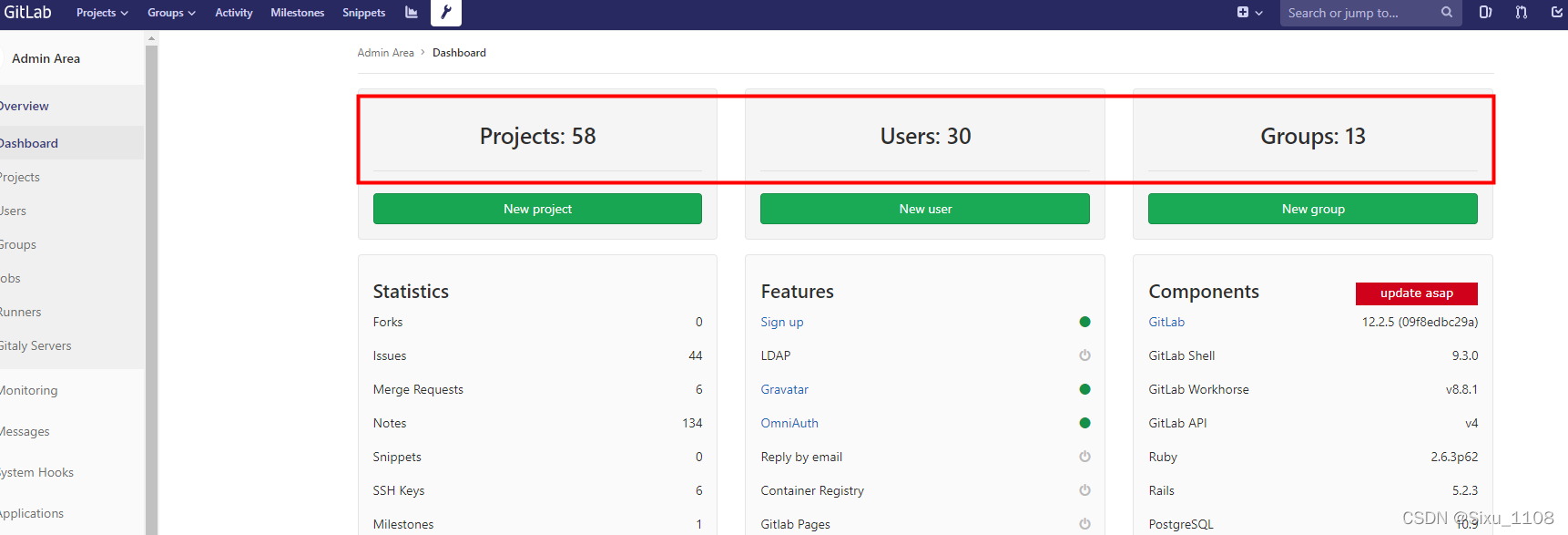This screenshot has height=535, width=1568.
Task: Click the LDAP disabled power icon
Action: pyautogui.click(x=1084, y=355)
